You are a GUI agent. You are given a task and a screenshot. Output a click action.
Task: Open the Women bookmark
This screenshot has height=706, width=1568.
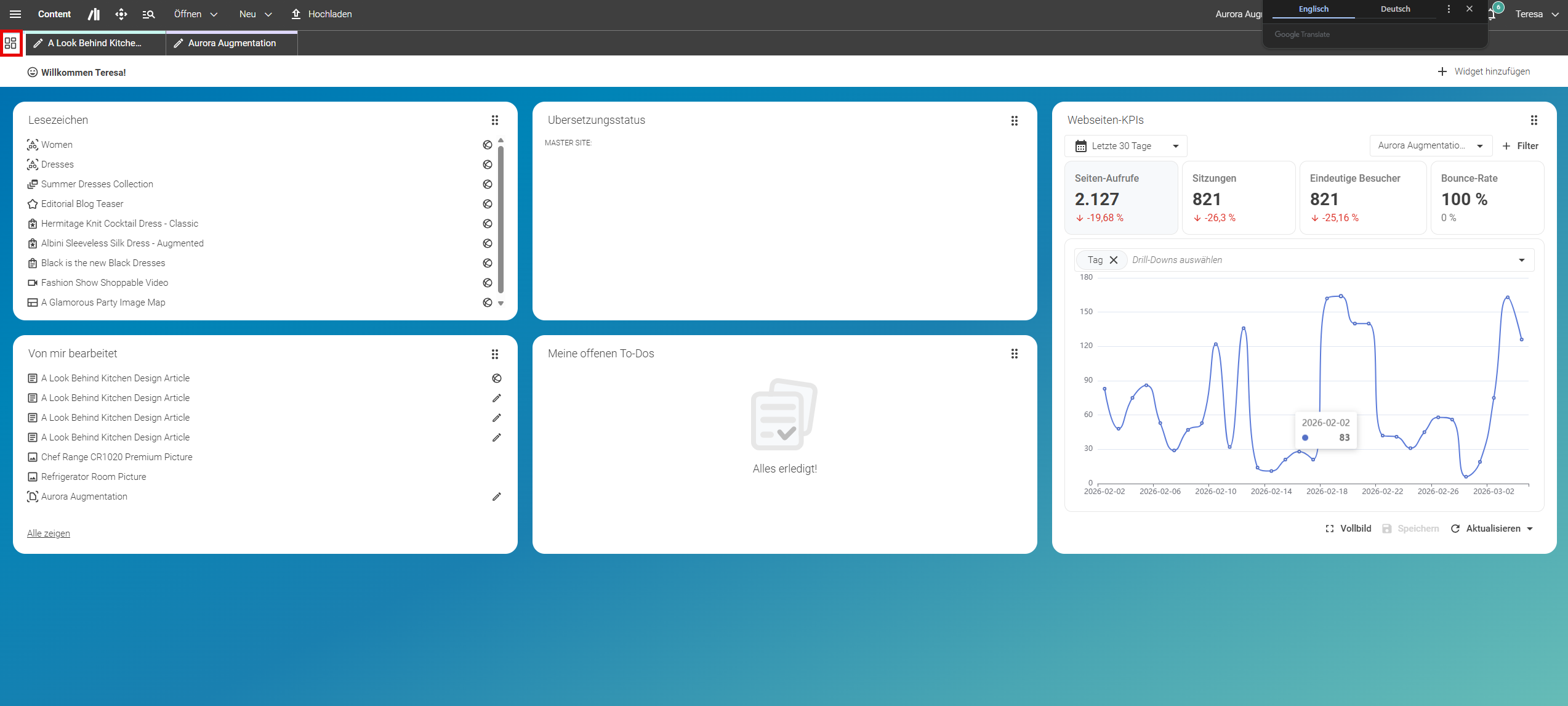click(57, 145)
